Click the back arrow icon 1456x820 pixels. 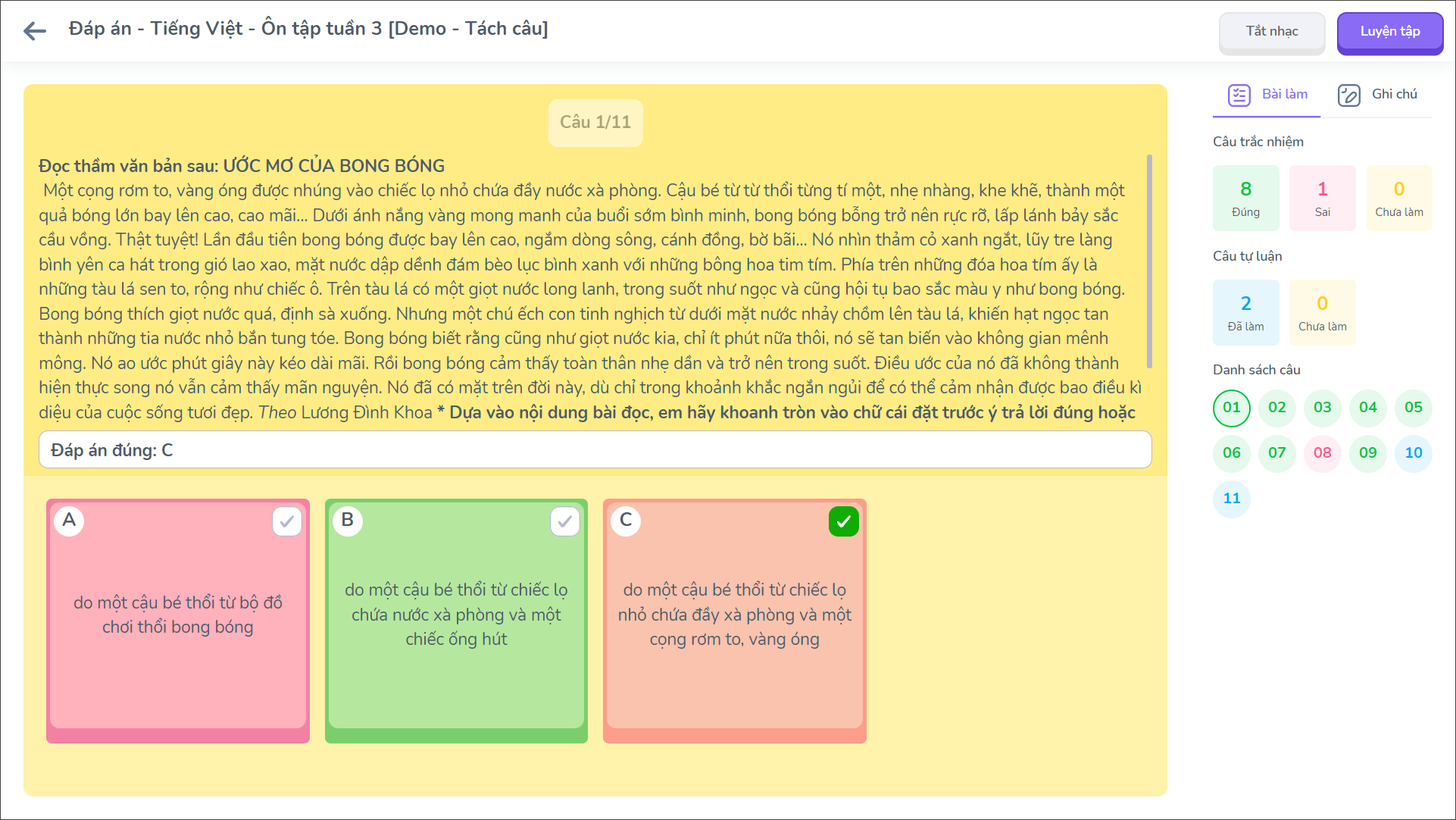point(35,30)
